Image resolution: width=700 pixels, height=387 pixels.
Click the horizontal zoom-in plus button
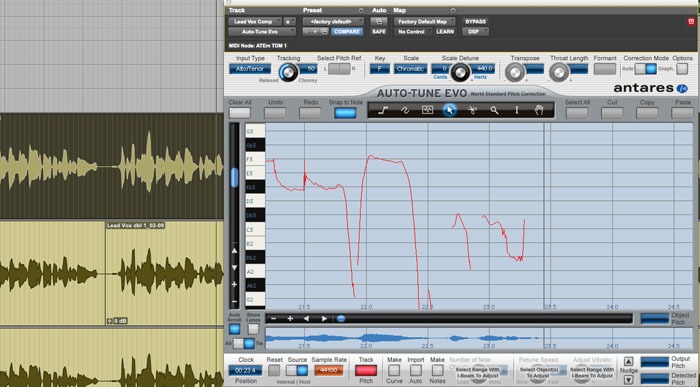click(290, 319)
